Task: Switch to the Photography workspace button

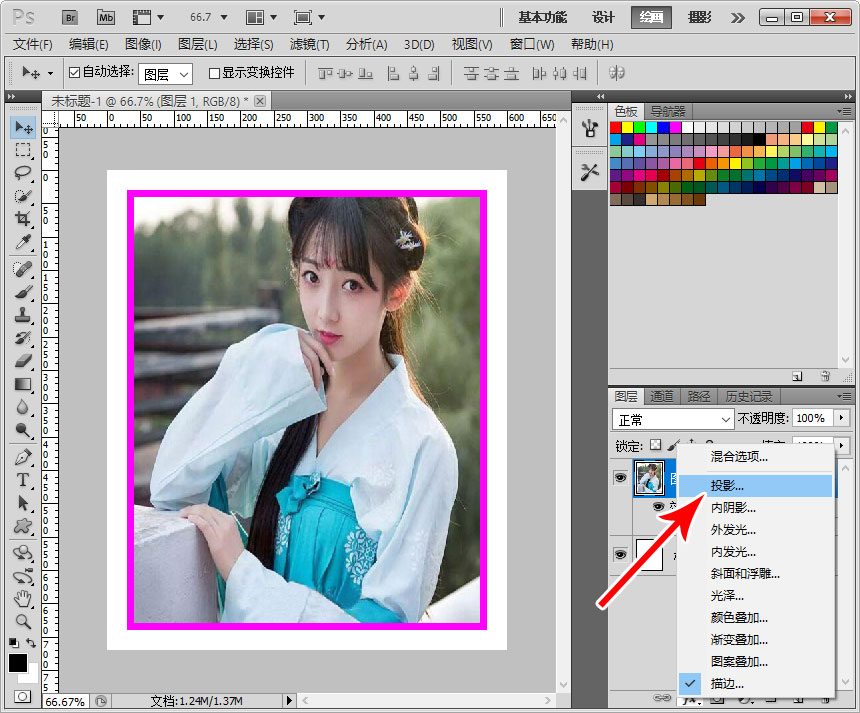Action: coord(700,18)
